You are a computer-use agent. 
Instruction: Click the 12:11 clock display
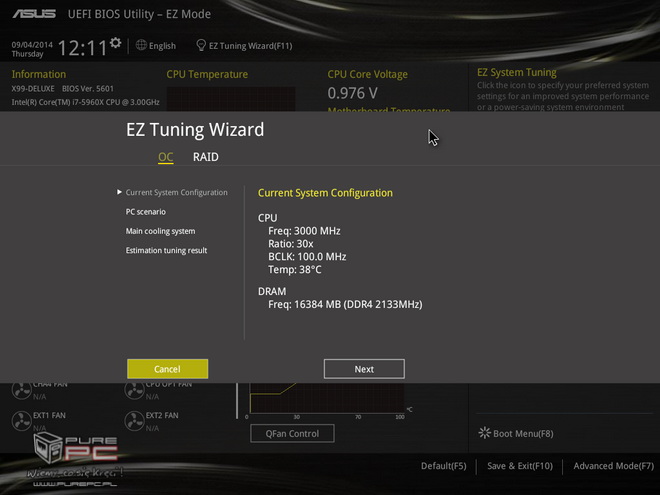(82, 48)
